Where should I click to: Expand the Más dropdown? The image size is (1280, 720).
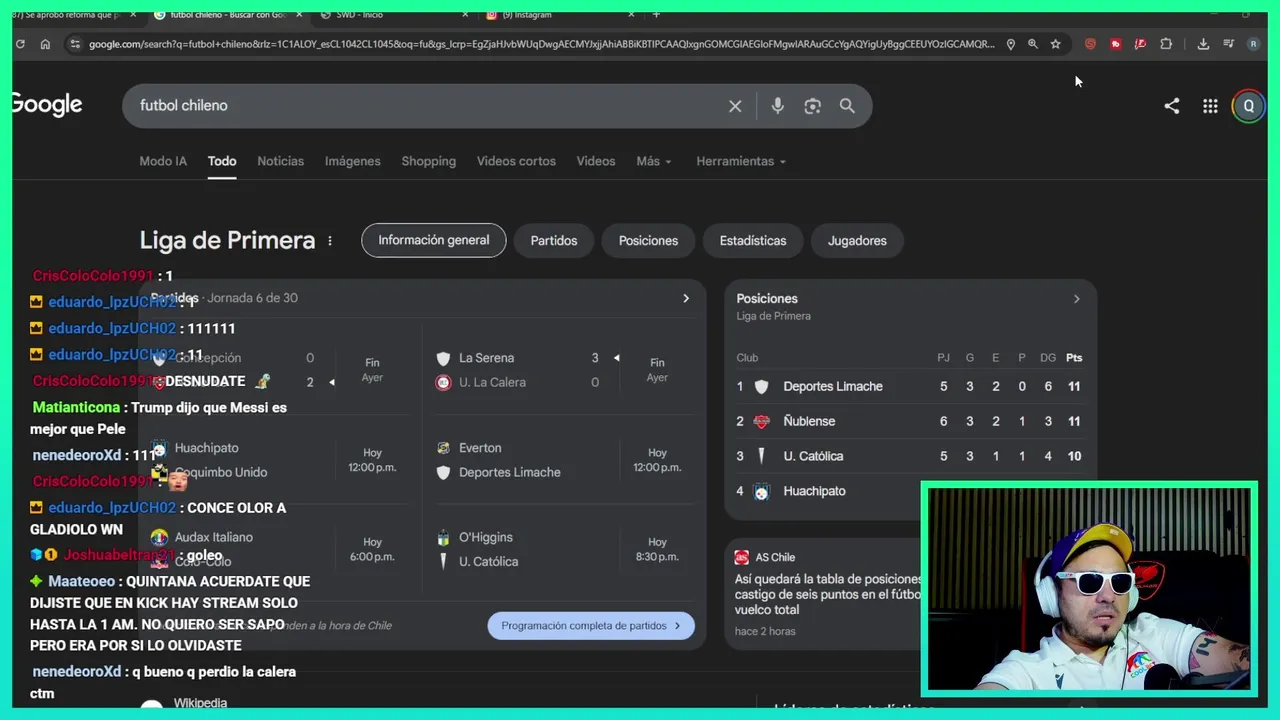(x=654, y=161)
